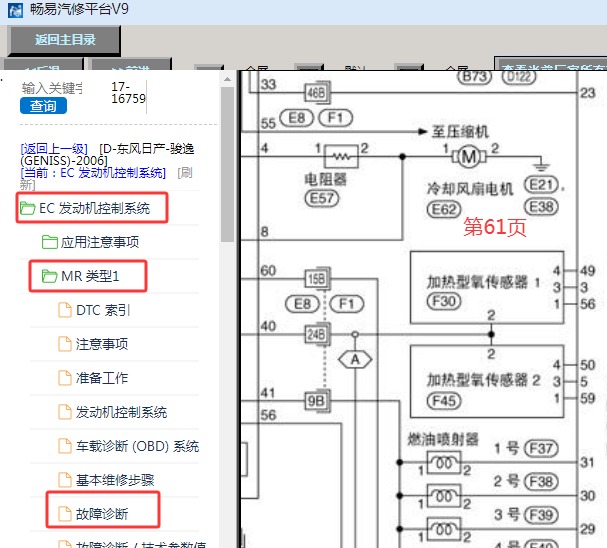Click the 15B connector symbol
607x548 pixels.
317,278
